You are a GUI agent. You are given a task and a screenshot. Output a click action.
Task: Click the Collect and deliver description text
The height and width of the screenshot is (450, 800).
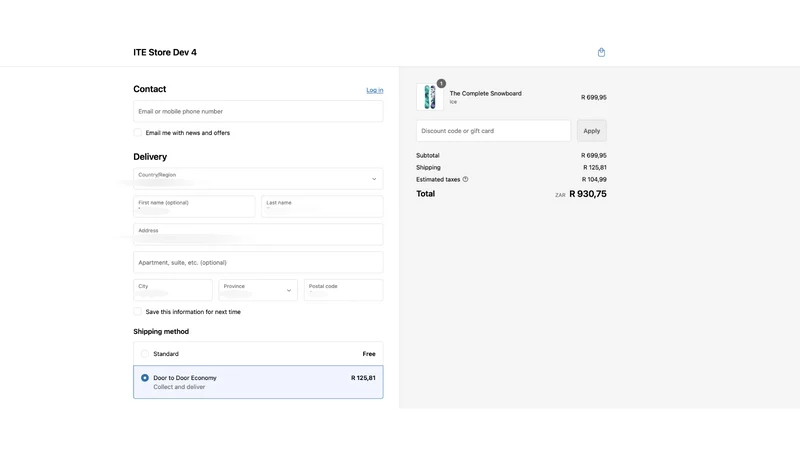click(x=179, y=387)
